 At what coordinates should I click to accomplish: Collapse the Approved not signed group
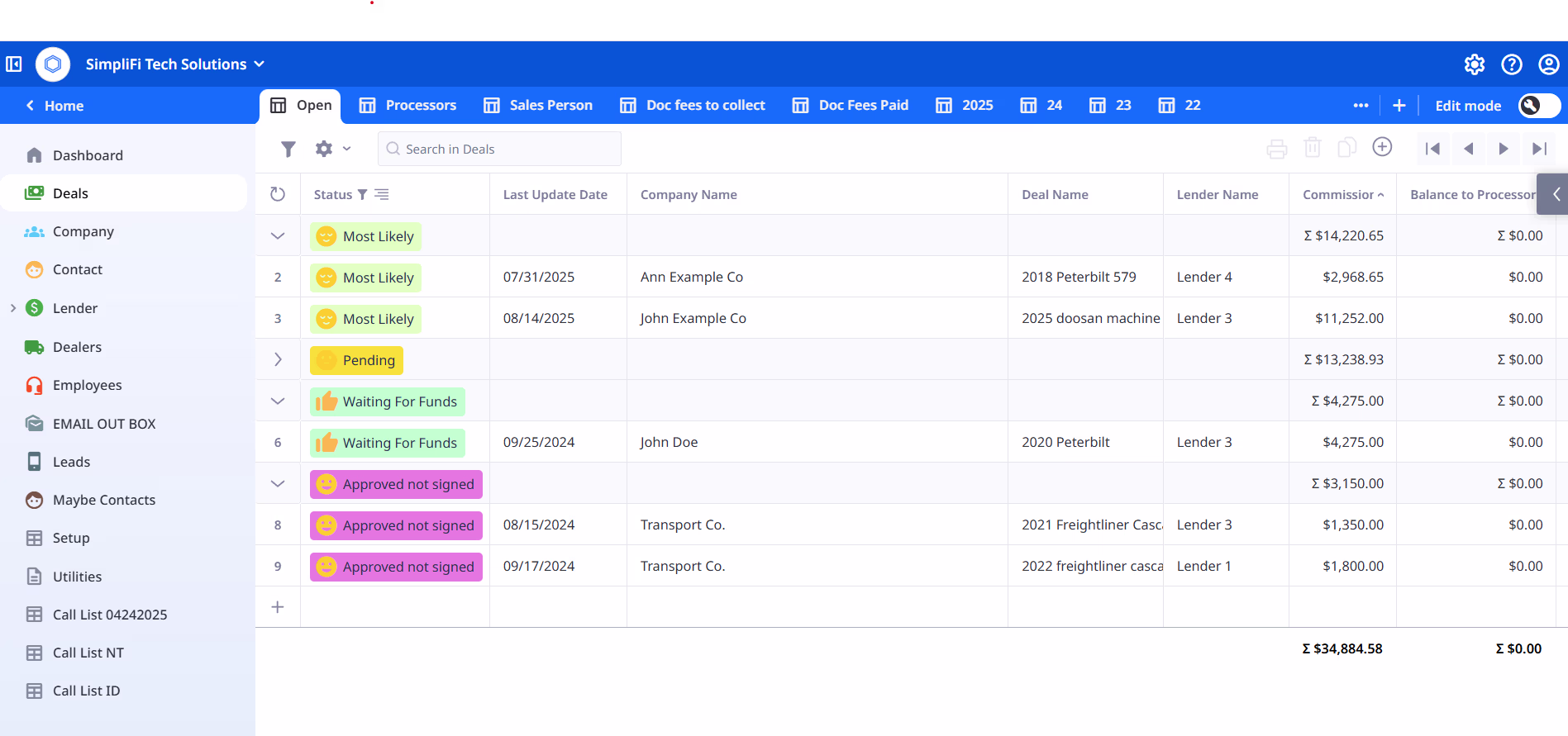(x=278, y=484)
